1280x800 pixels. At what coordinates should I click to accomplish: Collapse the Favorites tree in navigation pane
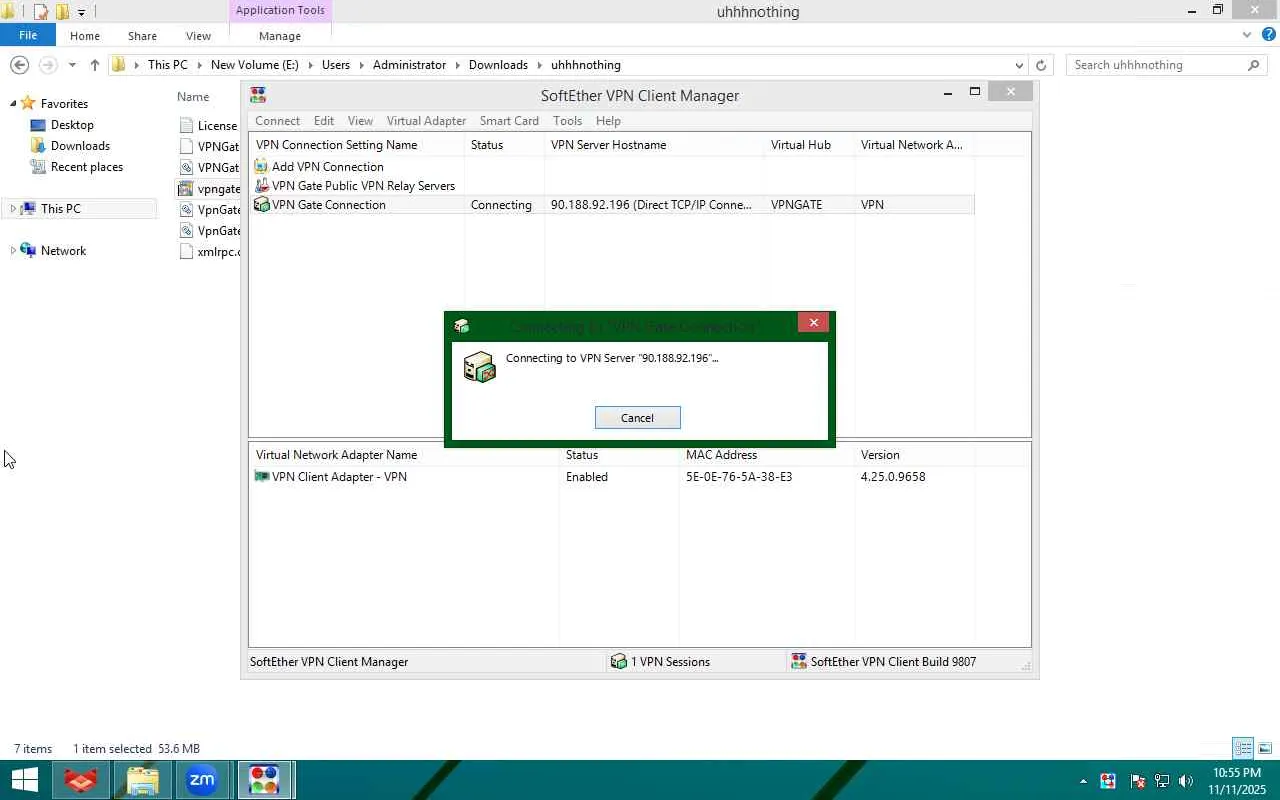coord(13,104)
